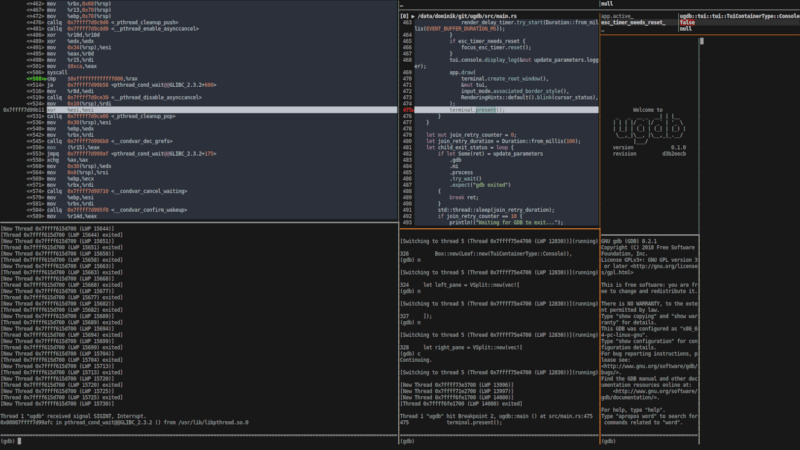
Task: Click the app.active_ expression in watch table
Action: (x=617, y=16)
